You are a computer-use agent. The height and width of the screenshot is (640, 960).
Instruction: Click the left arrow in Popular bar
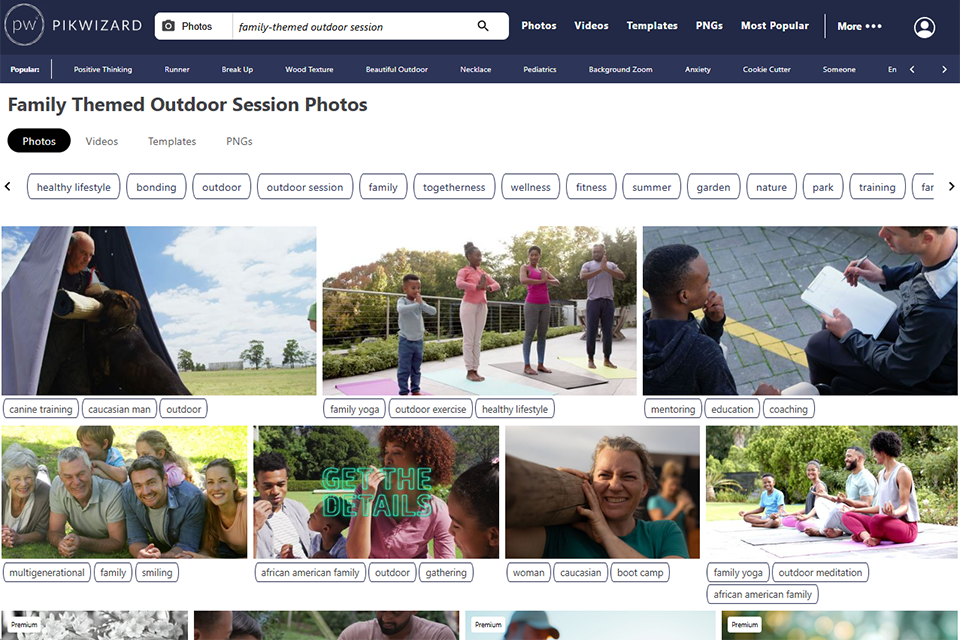912,69
